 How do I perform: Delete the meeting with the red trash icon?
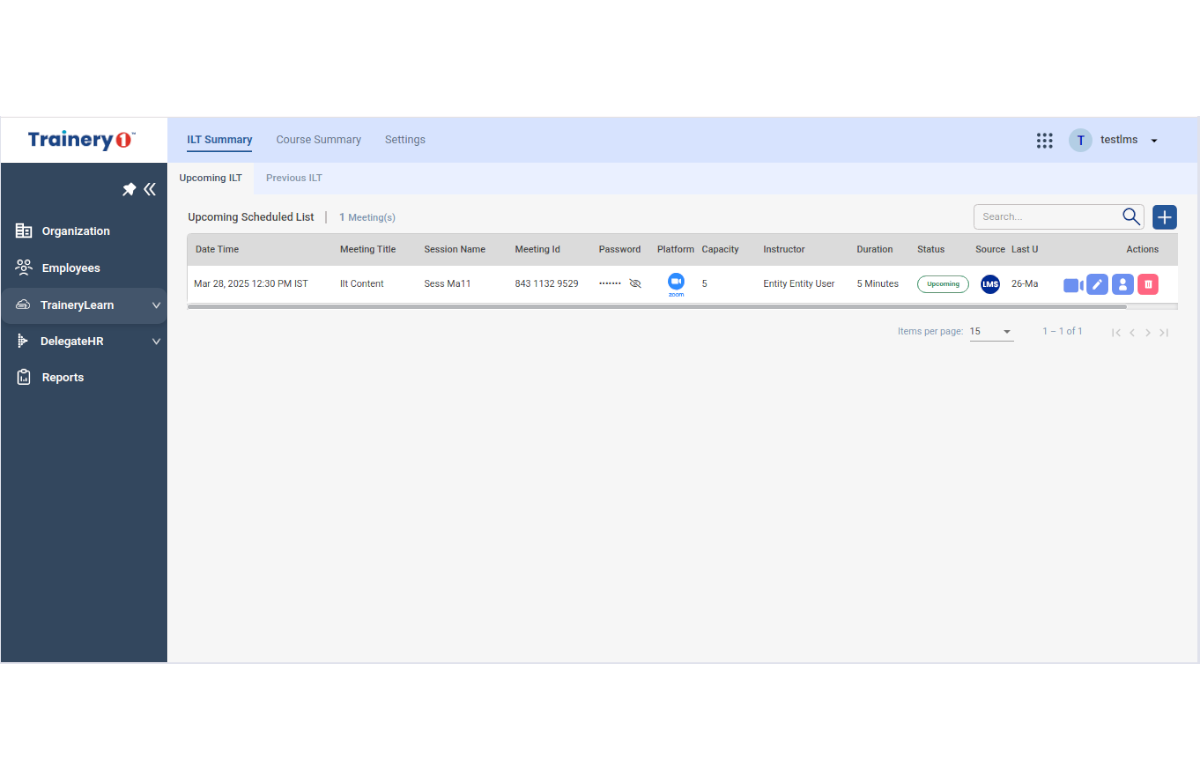click(x=1148, y=285)
